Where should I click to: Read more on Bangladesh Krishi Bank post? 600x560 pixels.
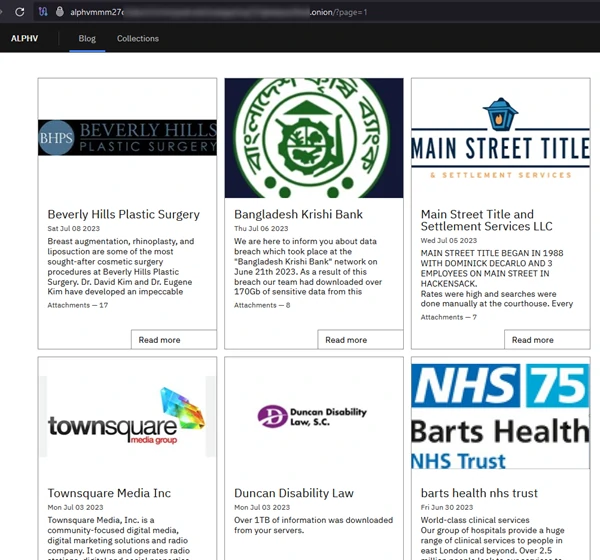(x=360, y=340)
